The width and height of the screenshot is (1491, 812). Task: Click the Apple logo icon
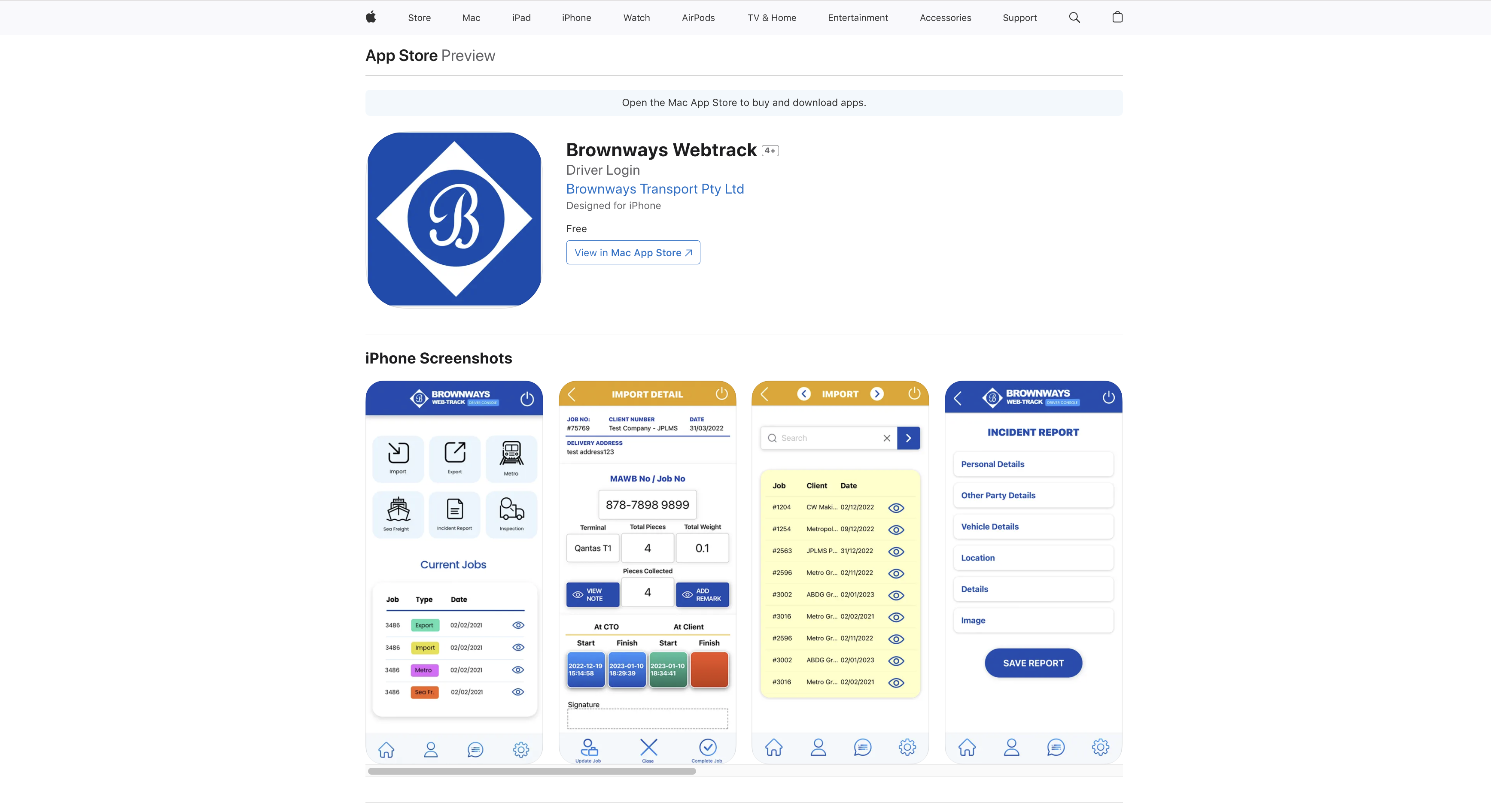tap(371, 17)
